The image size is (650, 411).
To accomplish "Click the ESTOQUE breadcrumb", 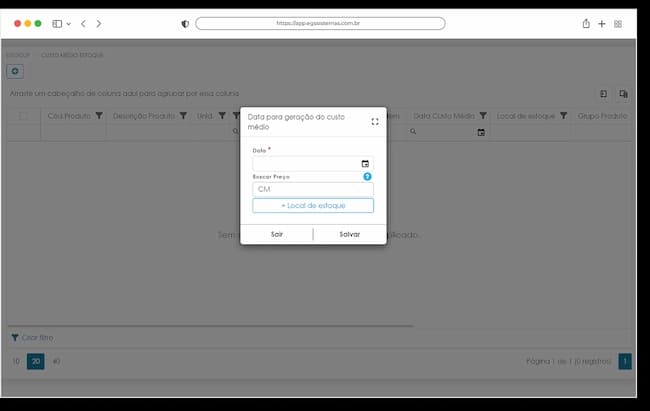I will (x=18, y=55).
